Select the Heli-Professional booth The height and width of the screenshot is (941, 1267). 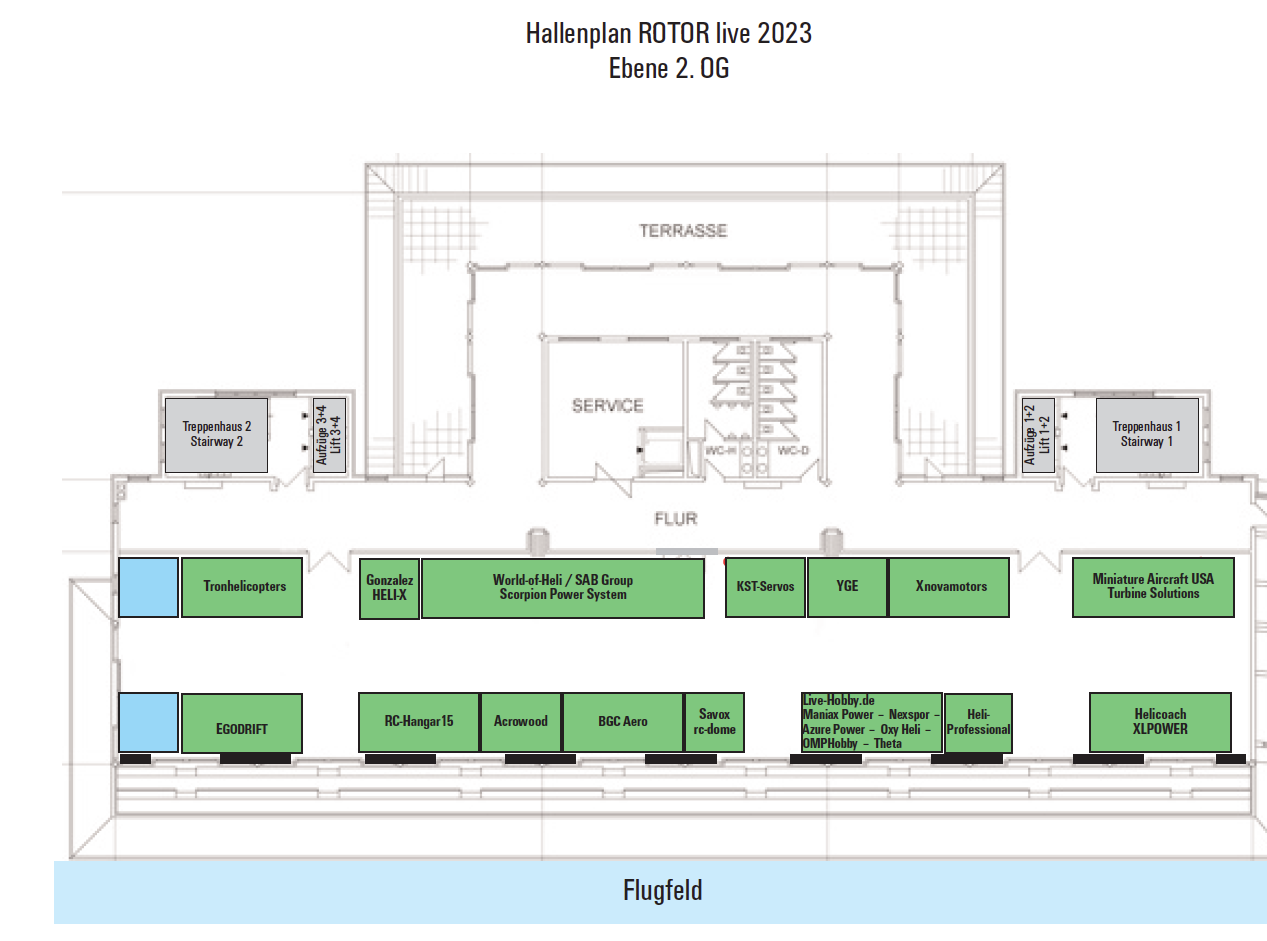click(978, 723)
